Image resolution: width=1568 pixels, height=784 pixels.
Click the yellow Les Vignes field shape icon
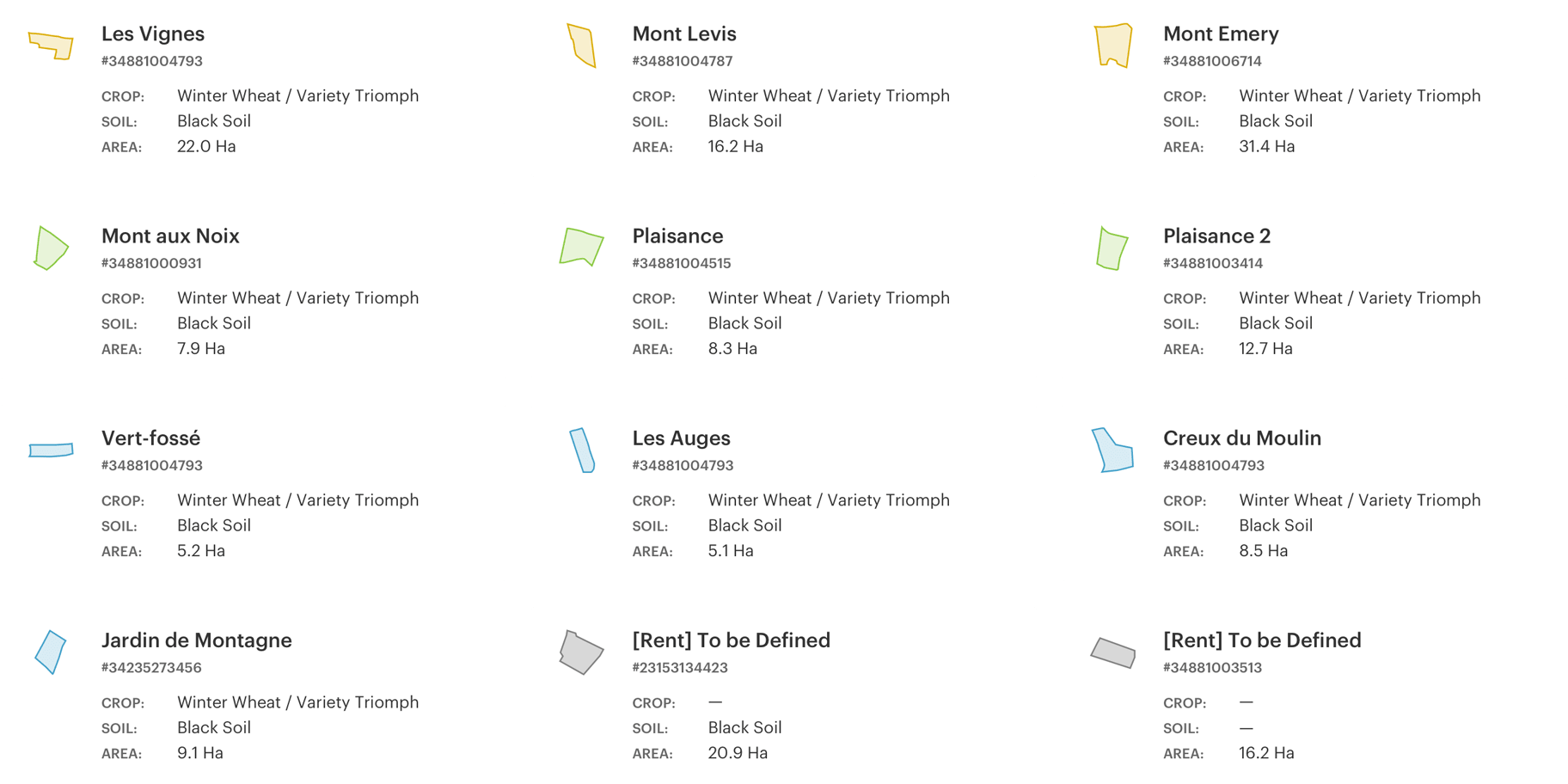pyautogui.click(x=51, y=46)
